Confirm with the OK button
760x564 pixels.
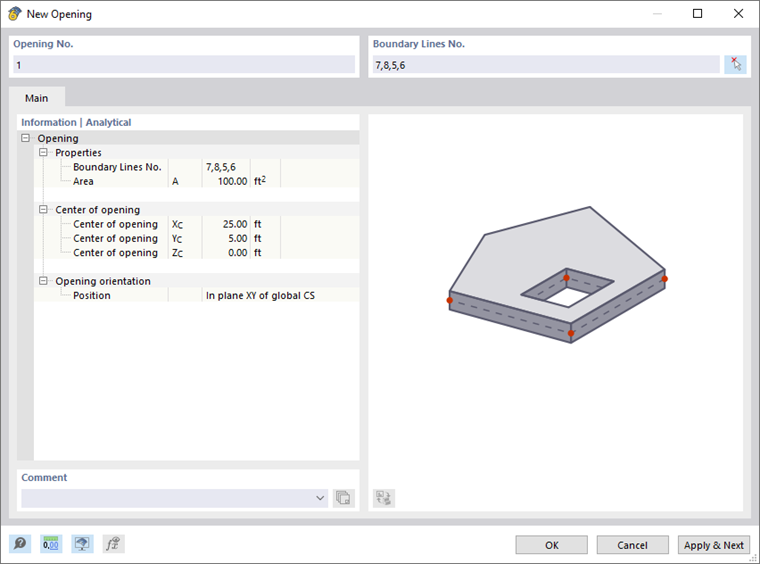[x=552, y=545]
